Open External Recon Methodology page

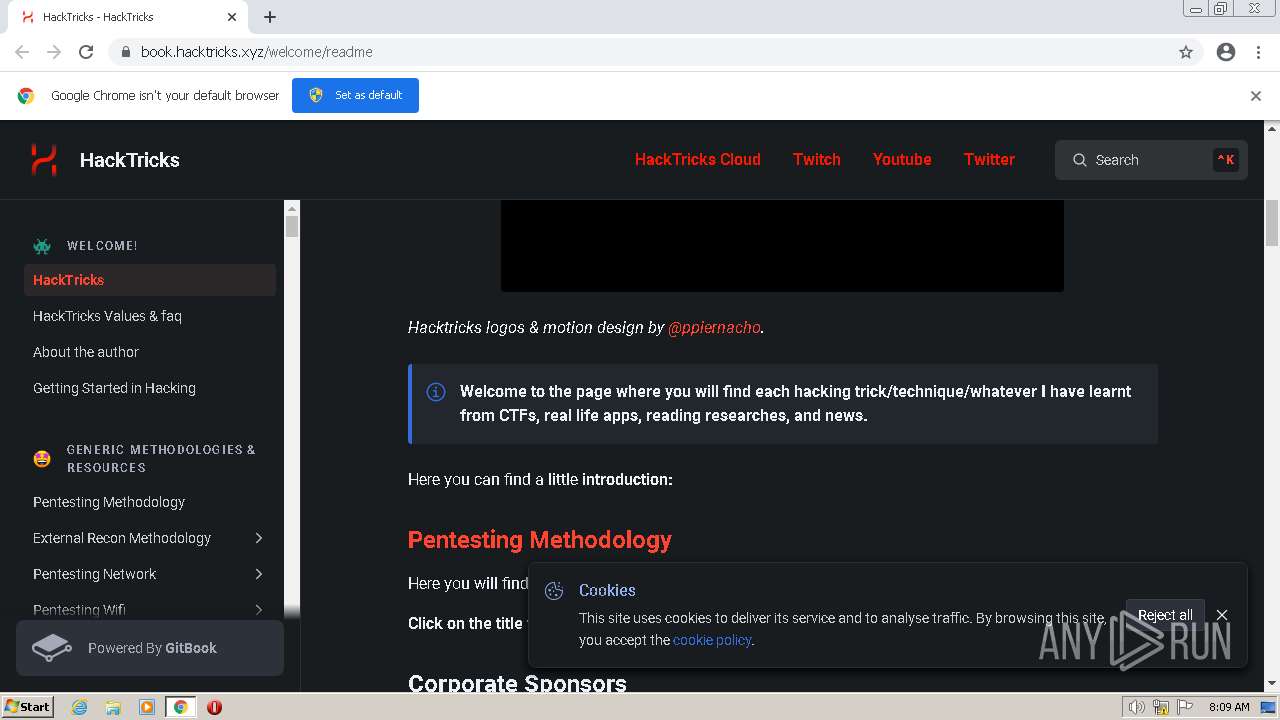tap(122, 538)
